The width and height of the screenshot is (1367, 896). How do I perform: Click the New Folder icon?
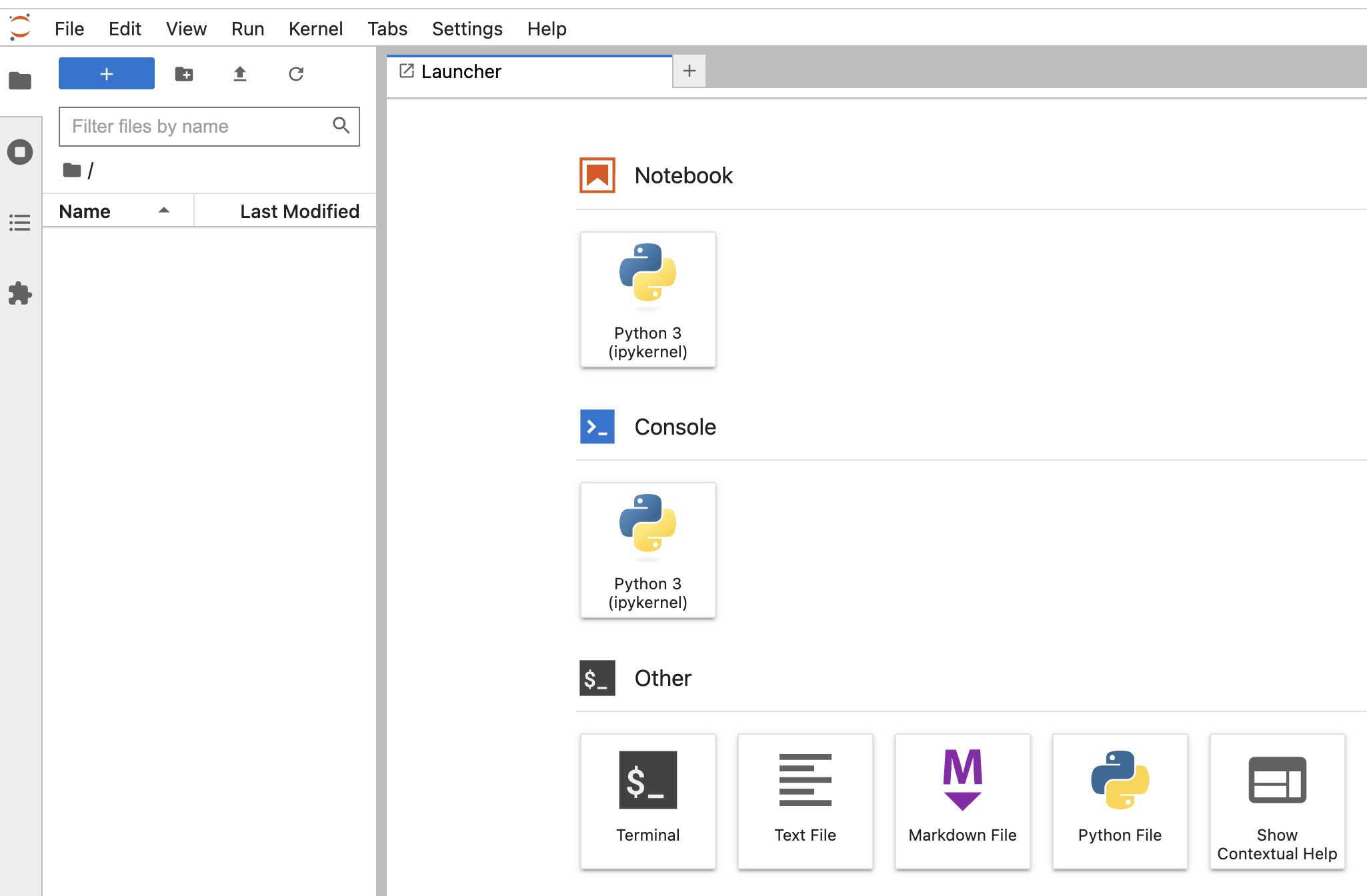pos(184,74)
